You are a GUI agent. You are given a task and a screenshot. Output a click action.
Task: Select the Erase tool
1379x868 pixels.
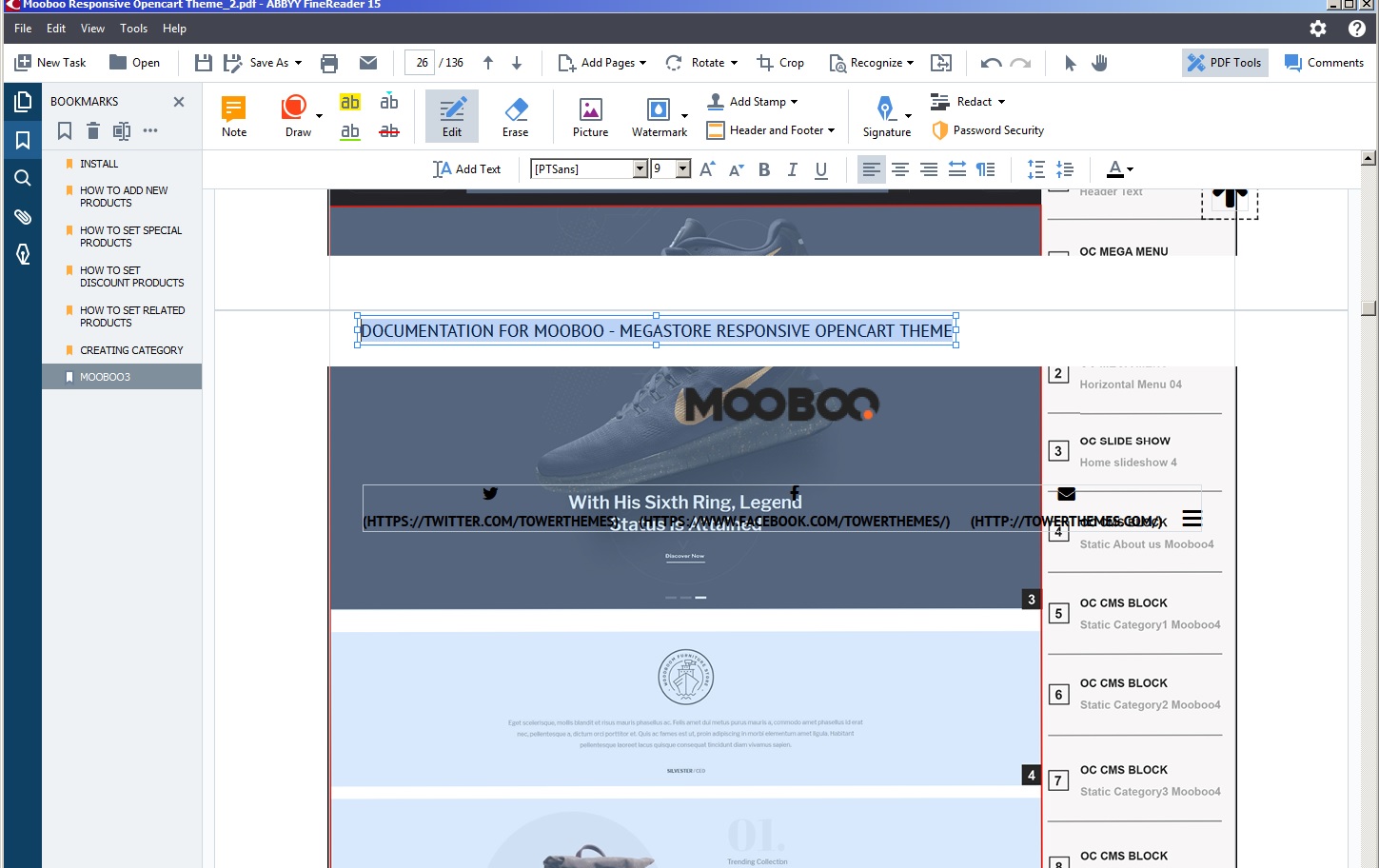(x=516, y=116)
